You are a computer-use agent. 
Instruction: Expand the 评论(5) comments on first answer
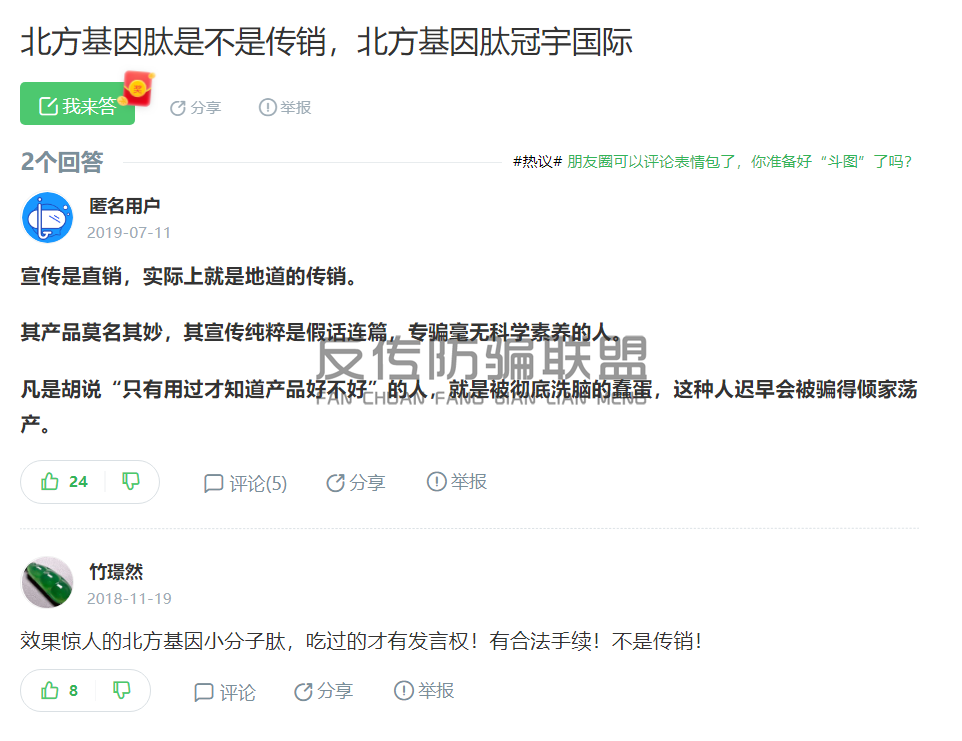click(245, 483)
